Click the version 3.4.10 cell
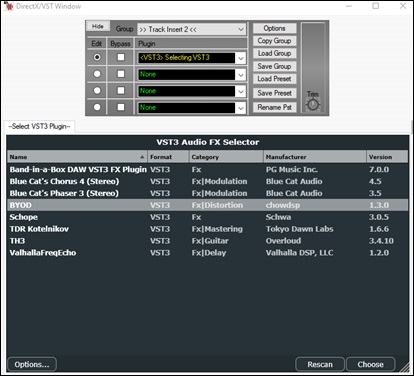The image size is (414, 376). click(x=381, y=241)
